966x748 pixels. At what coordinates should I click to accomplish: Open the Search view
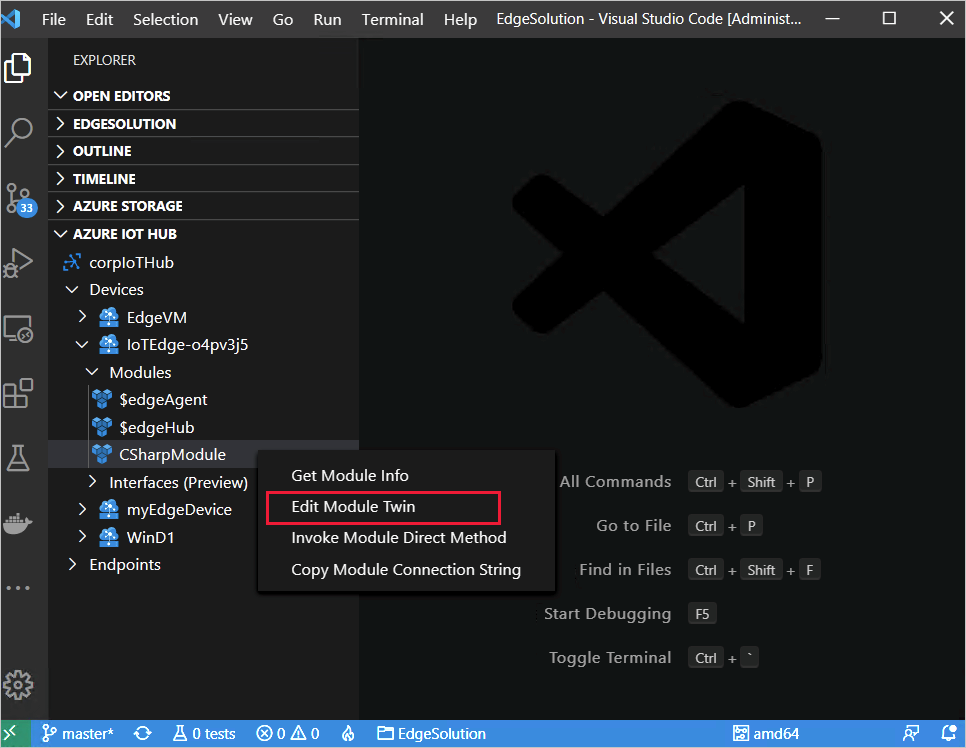[x=20, y=131]
